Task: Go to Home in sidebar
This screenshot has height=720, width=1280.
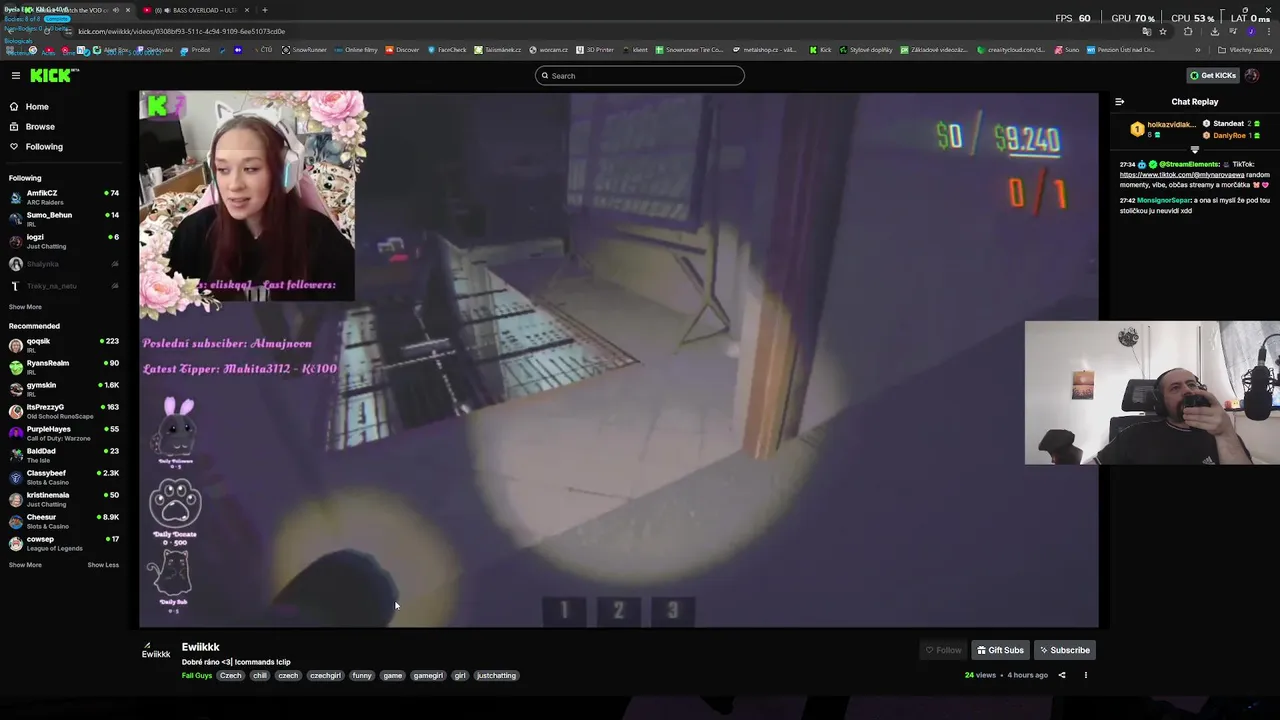Action: (x=37, y=107)
